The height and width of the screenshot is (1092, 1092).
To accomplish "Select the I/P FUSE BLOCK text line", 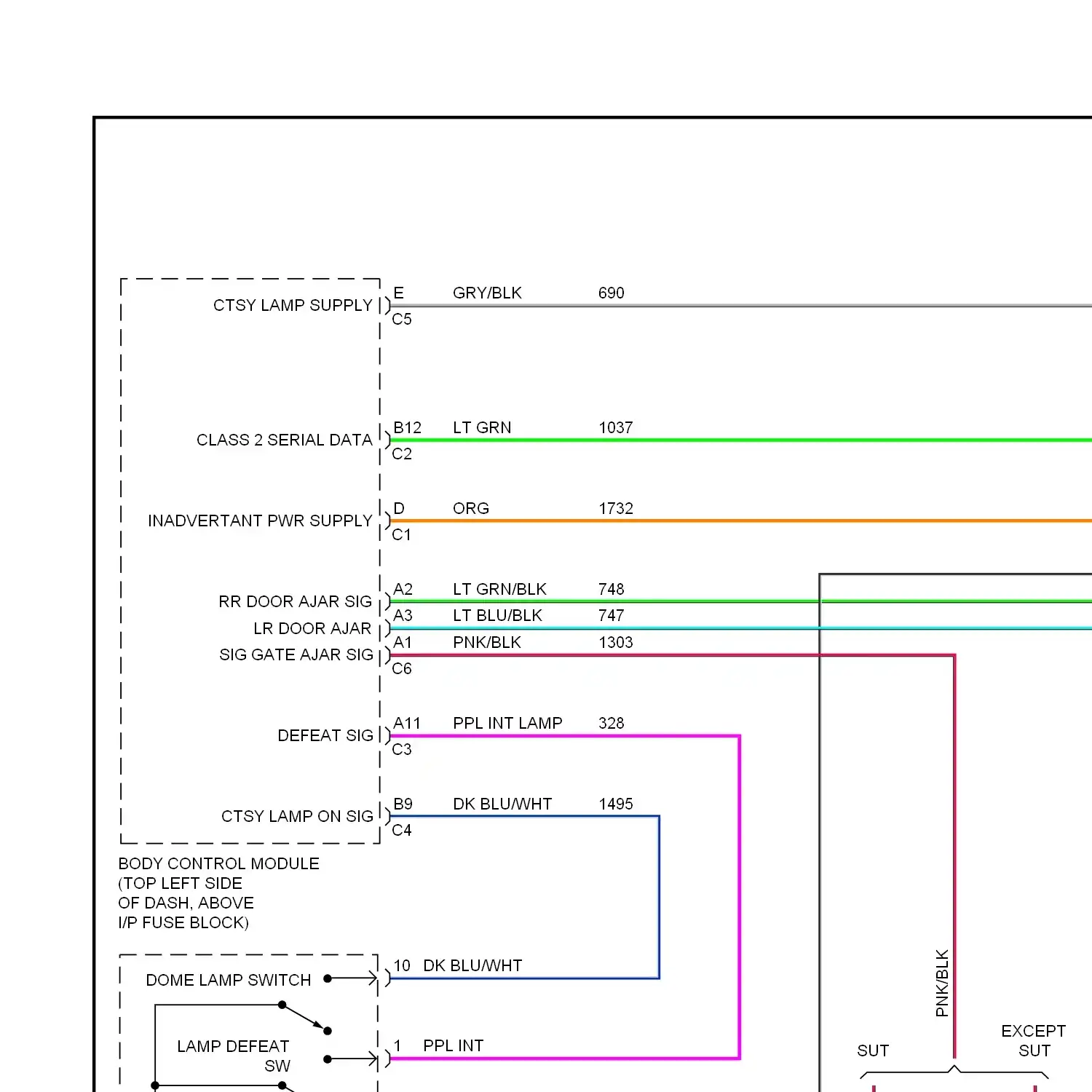I will (x=183, y=922).
